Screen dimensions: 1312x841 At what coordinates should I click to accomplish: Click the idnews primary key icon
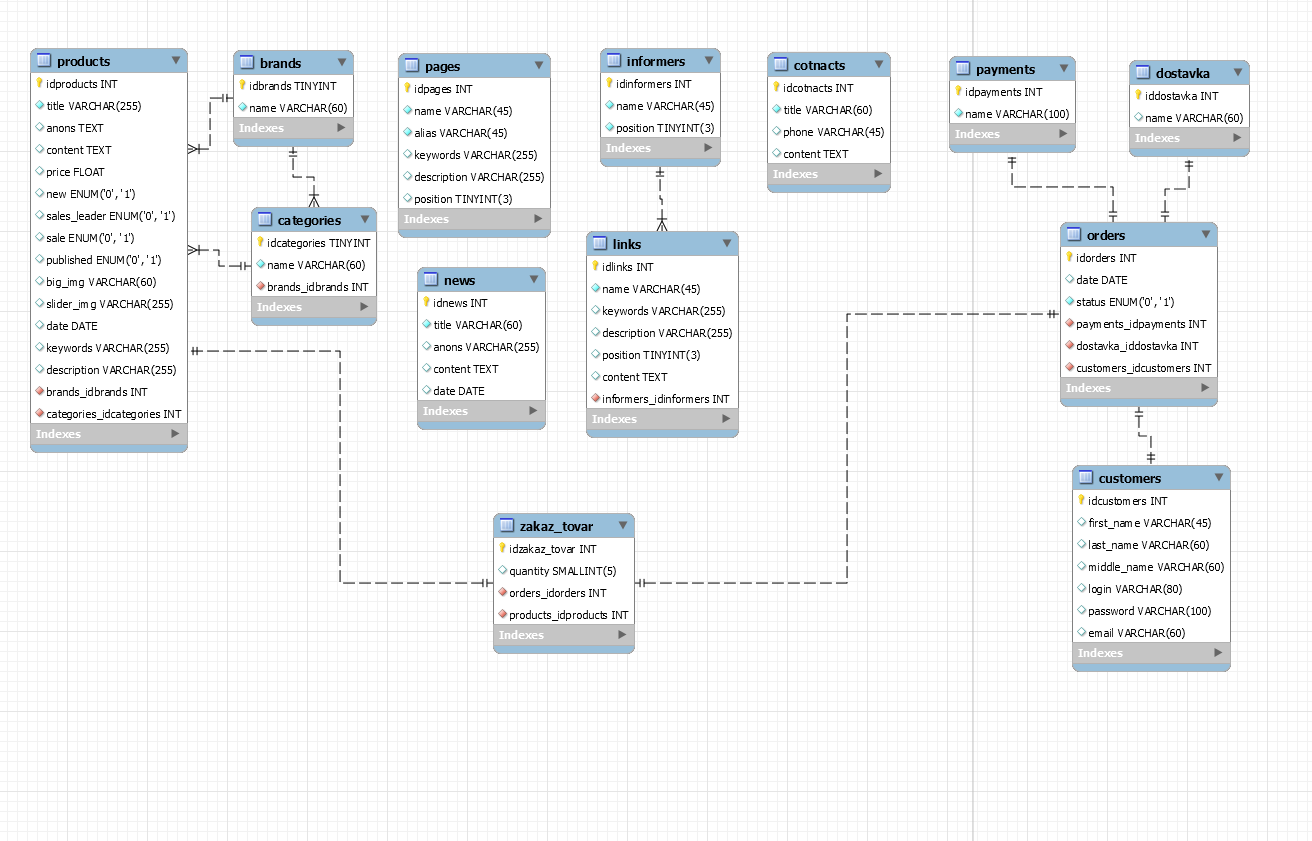pyautogui.click(x=427, y=303)
